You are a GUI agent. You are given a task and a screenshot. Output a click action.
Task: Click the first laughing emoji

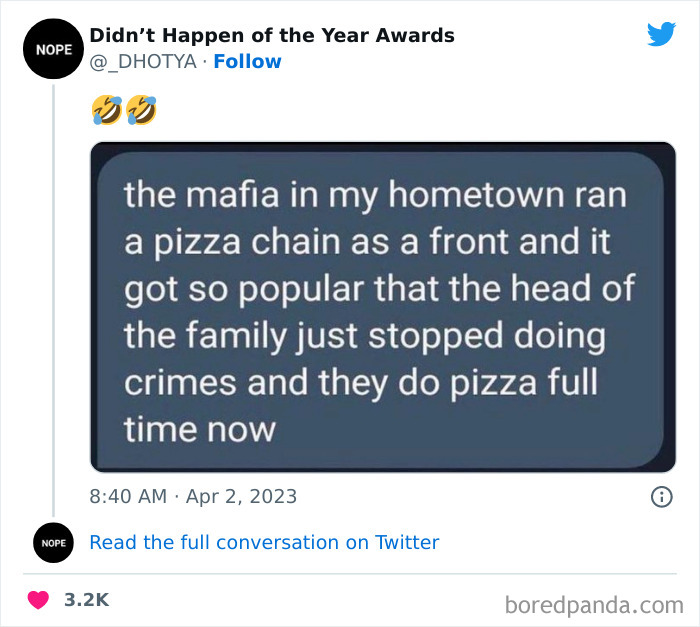pyautogui.click(x=105, y=110)
